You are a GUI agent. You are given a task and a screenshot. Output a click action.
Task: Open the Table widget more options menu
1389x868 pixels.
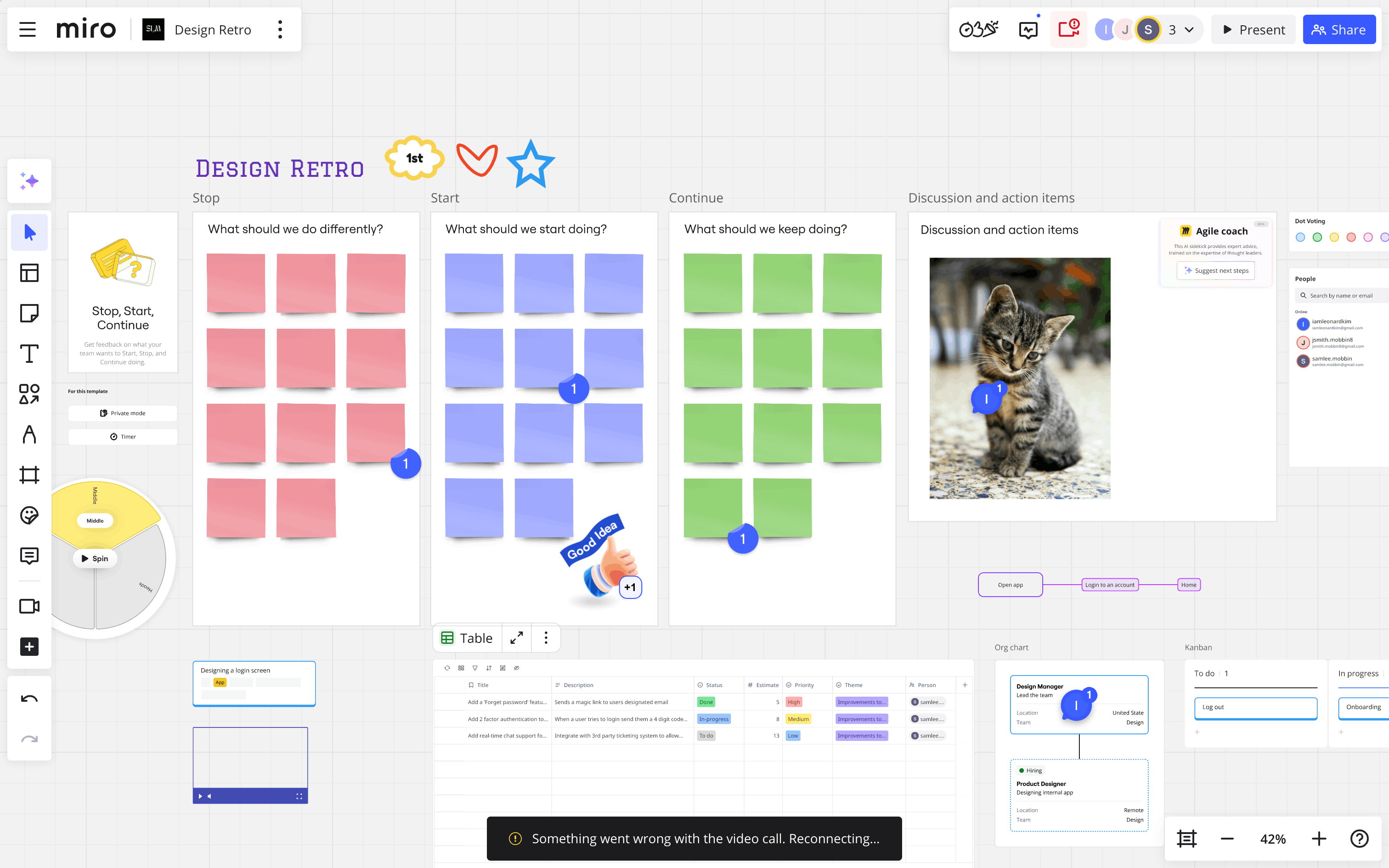coord(546,638)
